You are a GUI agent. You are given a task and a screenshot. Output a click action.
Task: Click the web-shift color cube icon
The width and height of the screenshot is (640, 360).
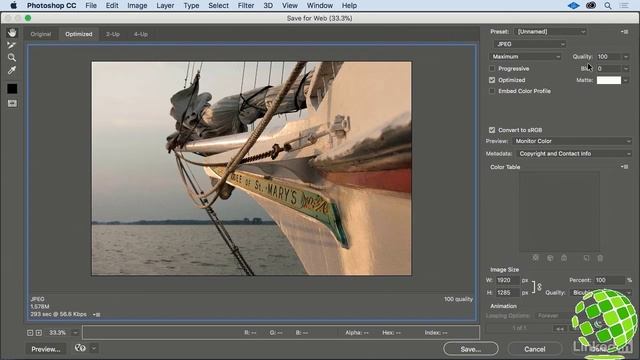point(550,258)
